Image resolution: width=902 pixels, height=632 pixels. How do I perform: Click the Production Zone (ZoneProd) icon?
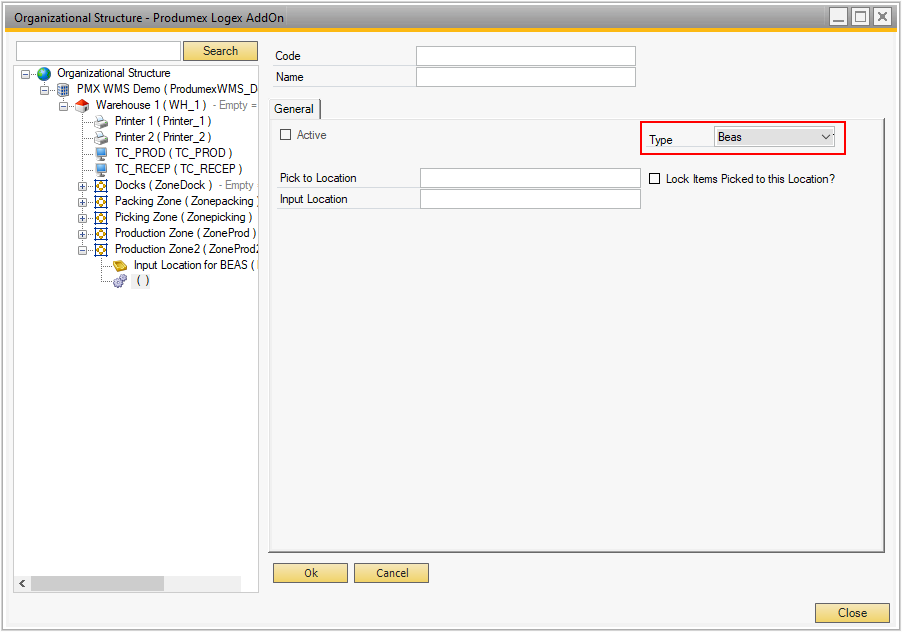point(101,234)
